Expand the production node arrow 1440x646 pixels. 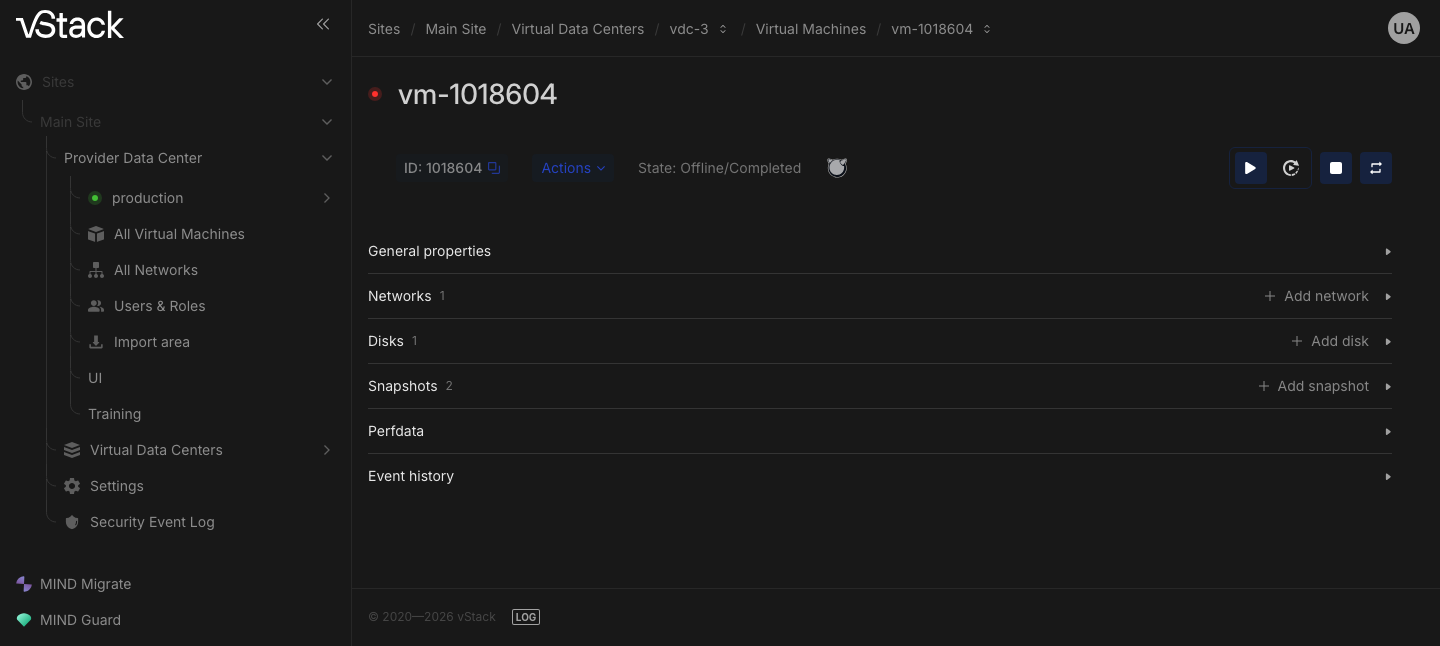pos(327,198)
